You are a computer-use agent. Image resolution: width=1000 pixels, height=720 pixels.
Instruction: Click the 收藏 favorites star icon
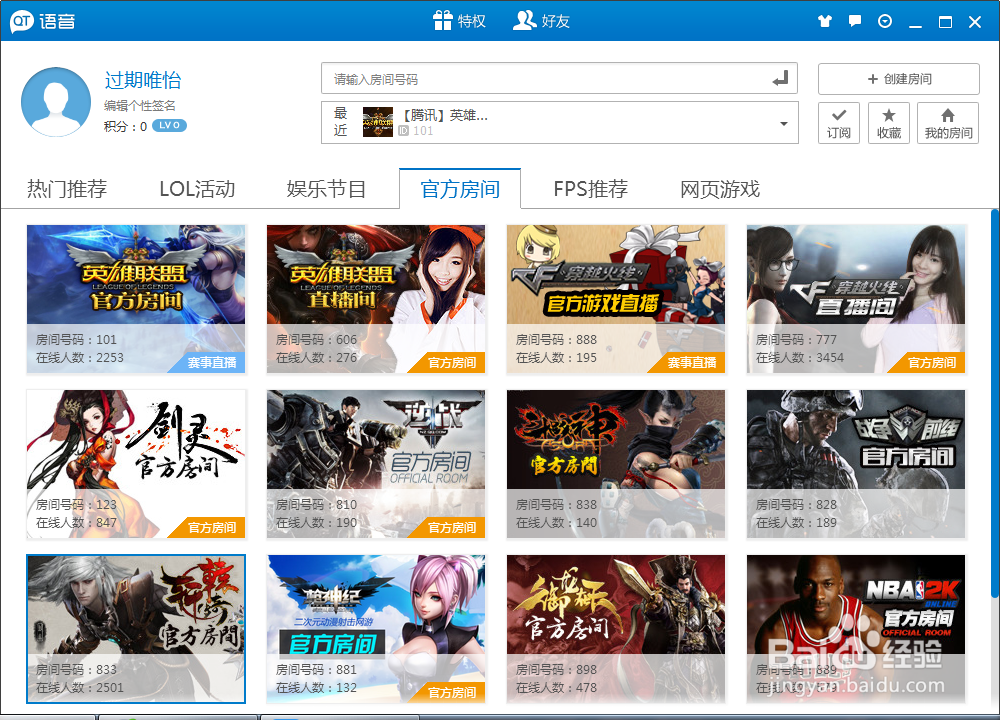click(889, 121)
